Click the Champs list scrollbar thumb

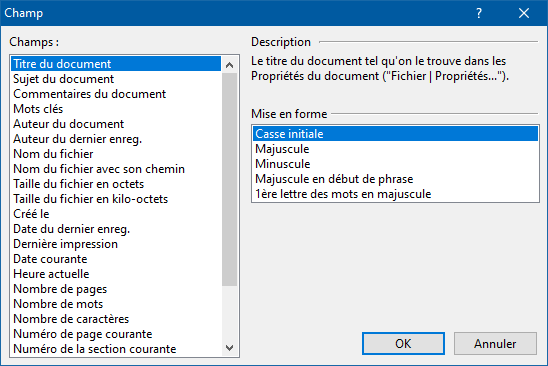click(x=230, y=179)
